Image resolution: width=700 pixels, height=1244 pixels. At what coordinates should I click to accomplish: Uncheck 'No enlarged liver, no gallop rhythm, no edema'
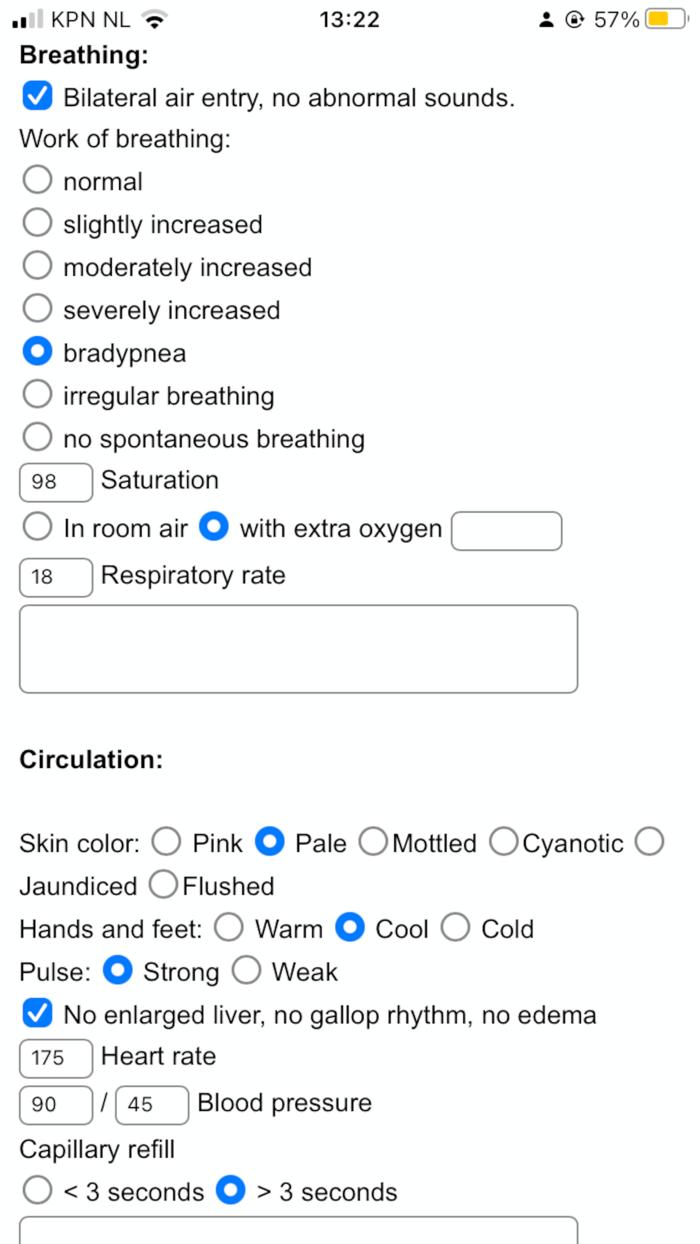[37, 1013]
